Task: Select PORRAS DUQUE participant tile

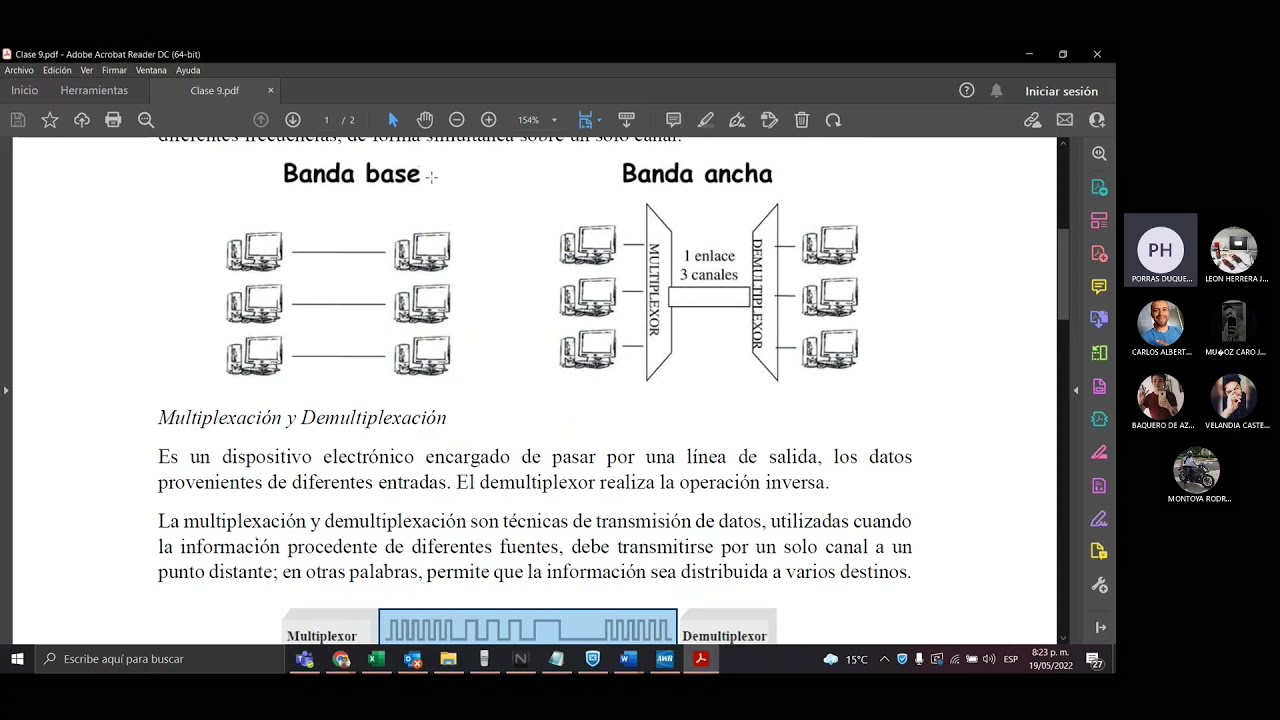Action: pos(1160,250)
